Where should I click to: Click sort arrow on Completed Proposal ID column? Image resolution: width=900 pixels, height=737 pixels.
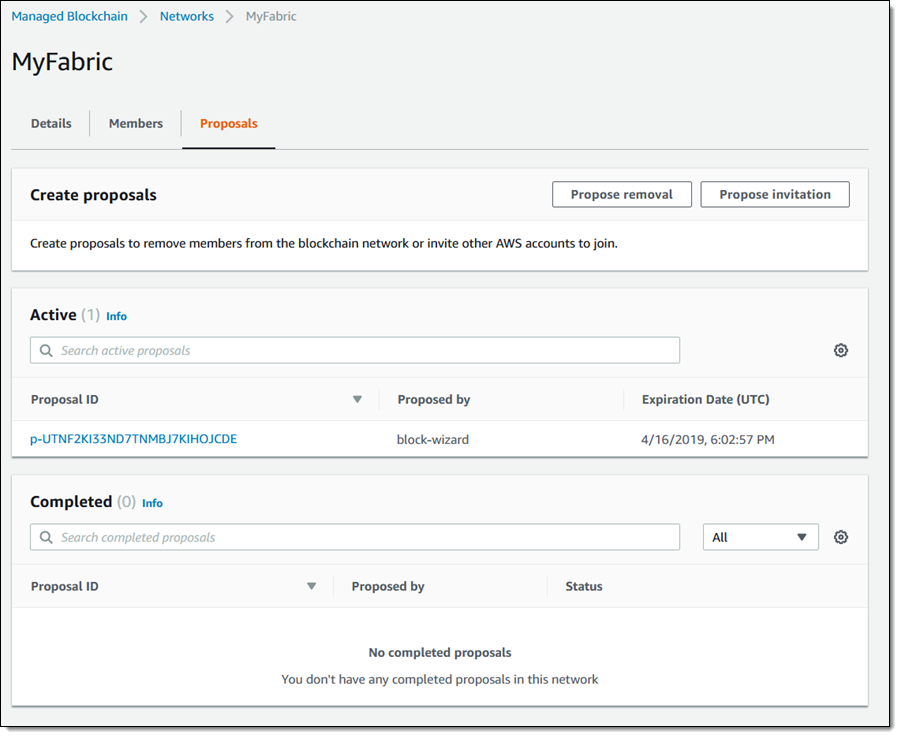[x=311, y=587]
